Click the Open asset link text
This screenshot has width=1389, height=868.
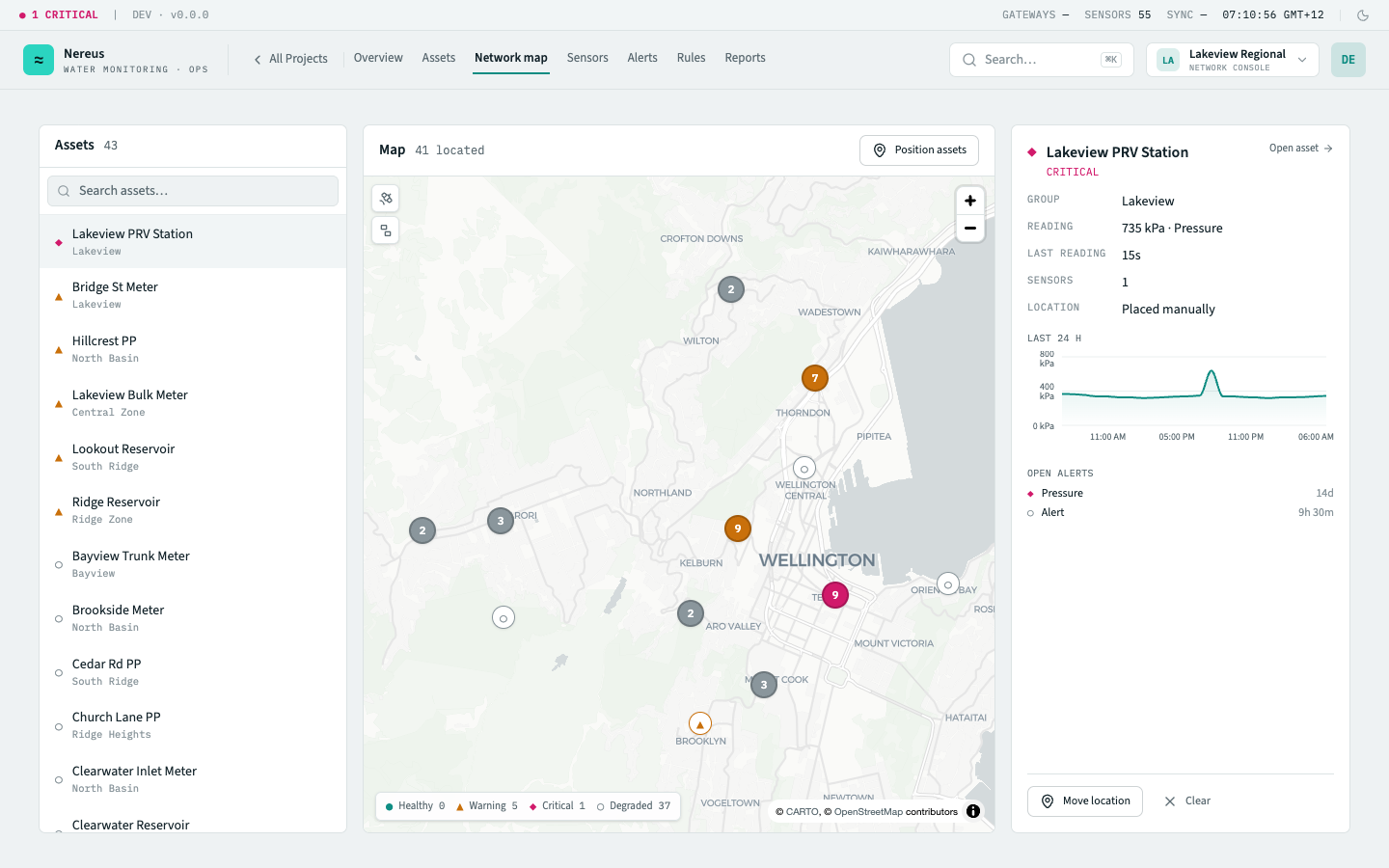(1294, 149)
